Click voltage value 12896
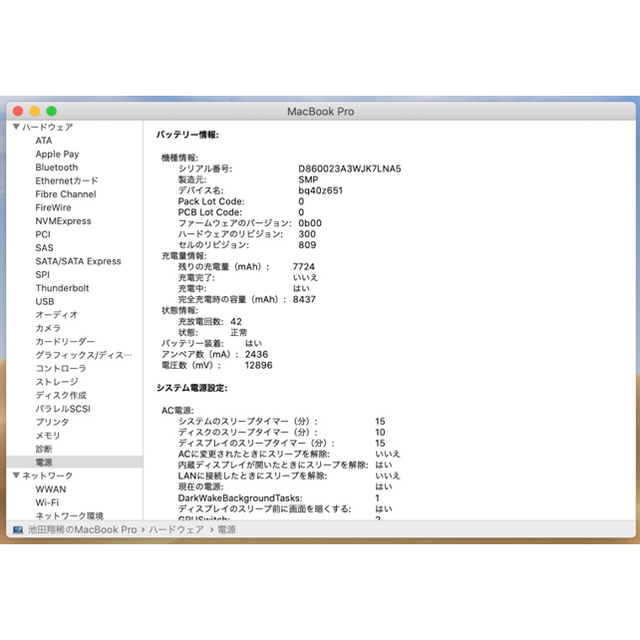 tap(258, 365)
